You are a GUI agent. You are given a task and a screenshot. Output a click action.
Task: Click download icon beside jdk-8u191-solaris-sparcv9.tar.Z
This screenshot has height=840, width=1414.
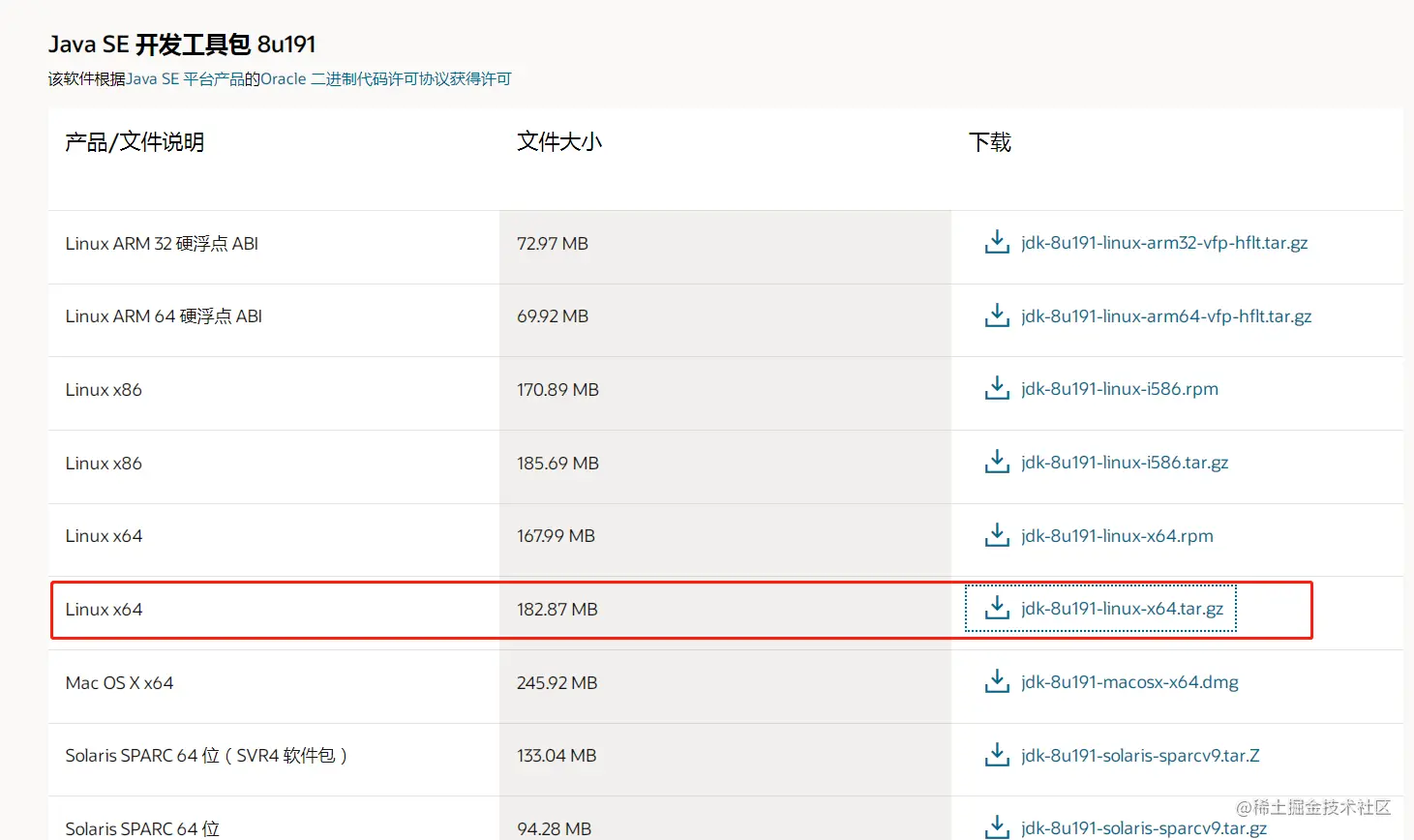coord(997,755)
